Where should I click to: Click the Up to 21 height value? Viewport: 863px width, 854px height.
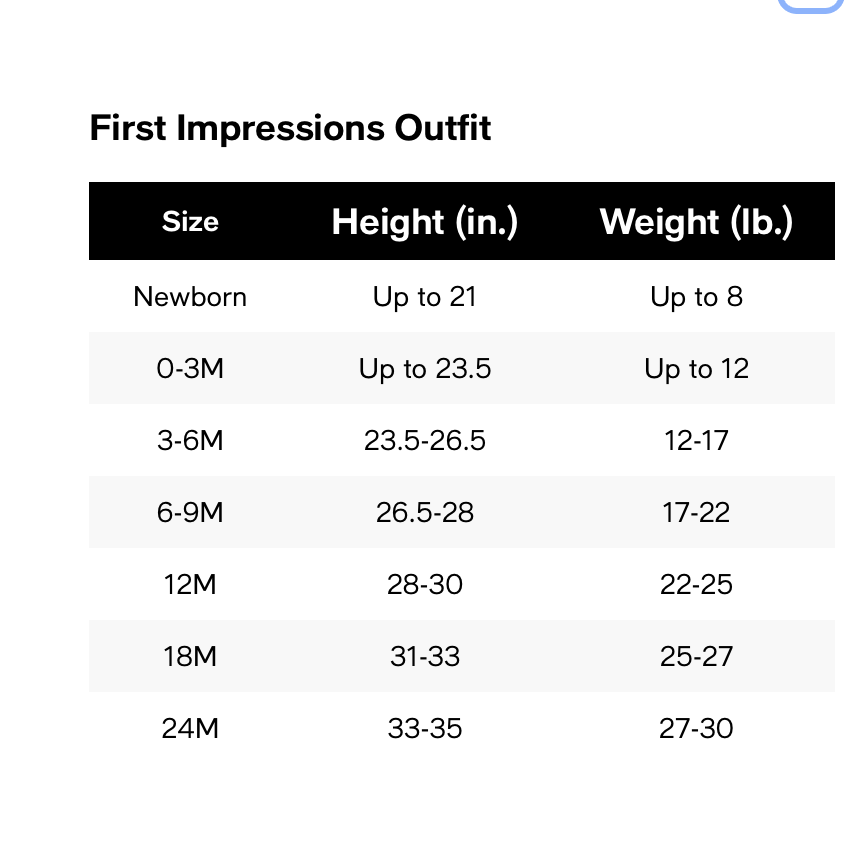pyautogui.click(x=424, y=298)
